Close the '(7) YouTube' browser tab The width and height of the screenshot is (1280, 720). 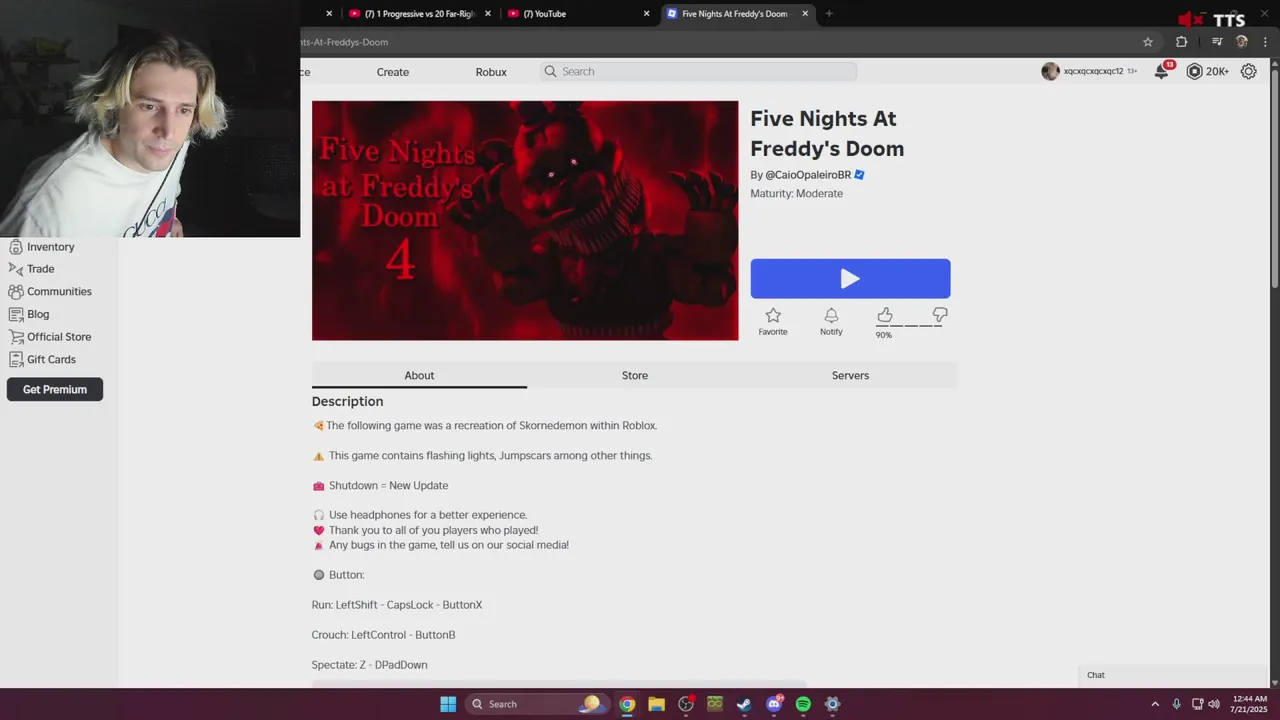[x=646, y=14]
